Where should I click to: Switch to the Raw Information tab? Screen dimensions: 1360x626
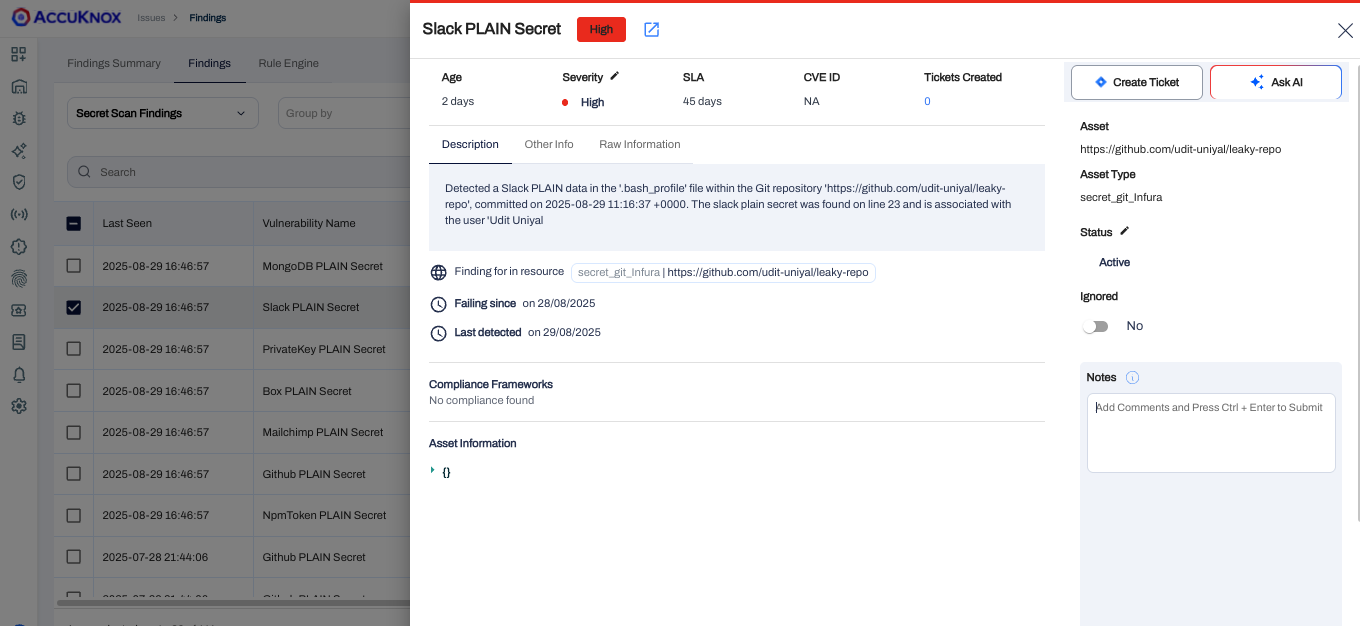pyautogui.click(x=639, y=144)
